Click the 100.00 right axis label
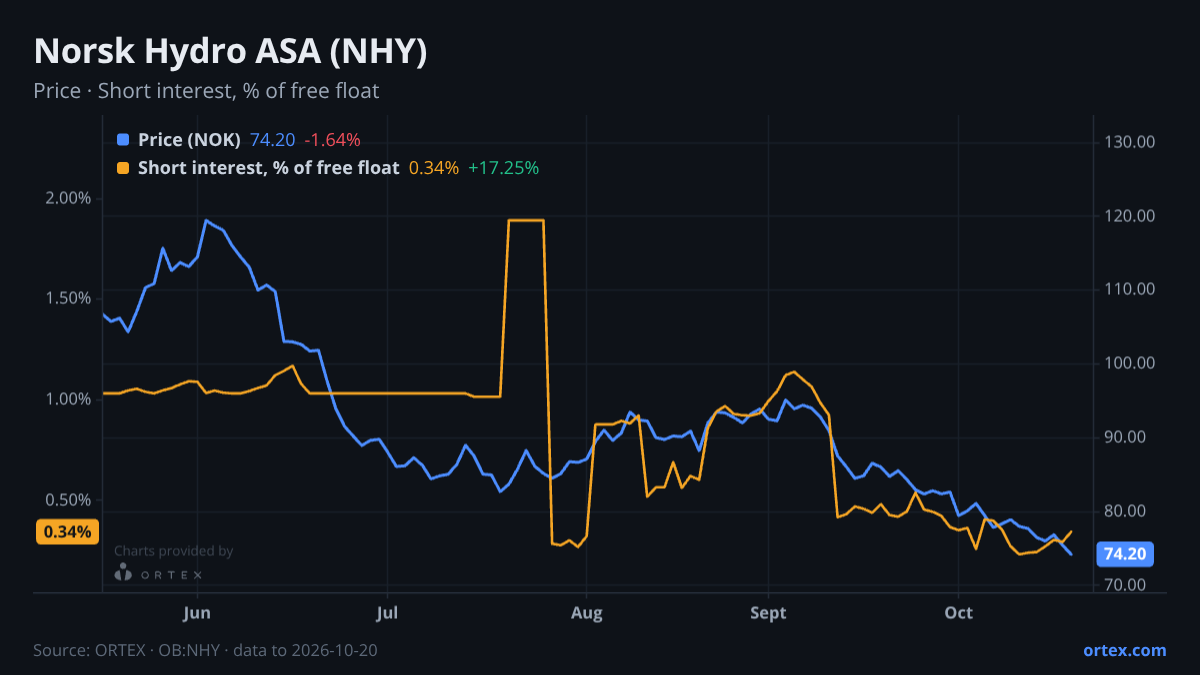The height and width of the screenshot is (675, 1200). pyautogui.click(x=1130, y=363)
